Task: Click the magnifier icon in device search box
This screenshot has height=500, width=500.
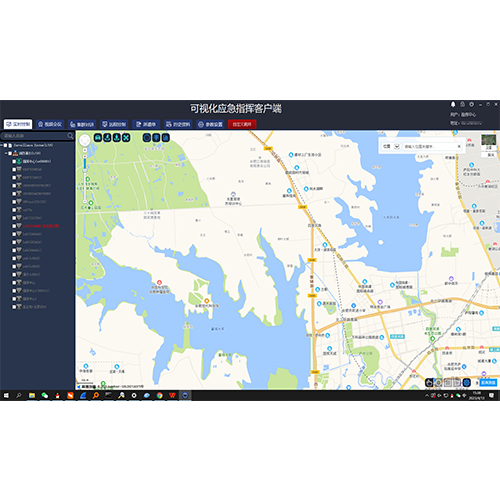Action: (x=70, y=136)
